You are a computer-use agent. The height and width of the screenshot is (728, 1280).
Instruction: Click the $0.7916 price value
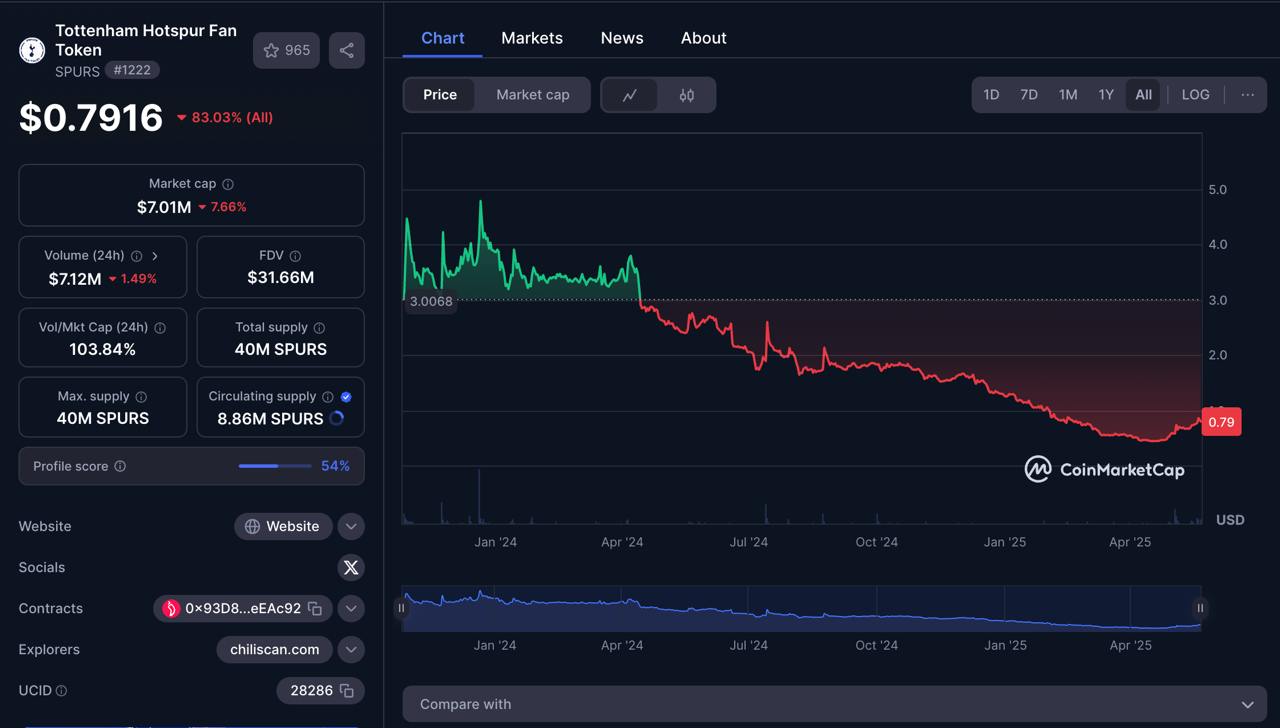[91, 118]
